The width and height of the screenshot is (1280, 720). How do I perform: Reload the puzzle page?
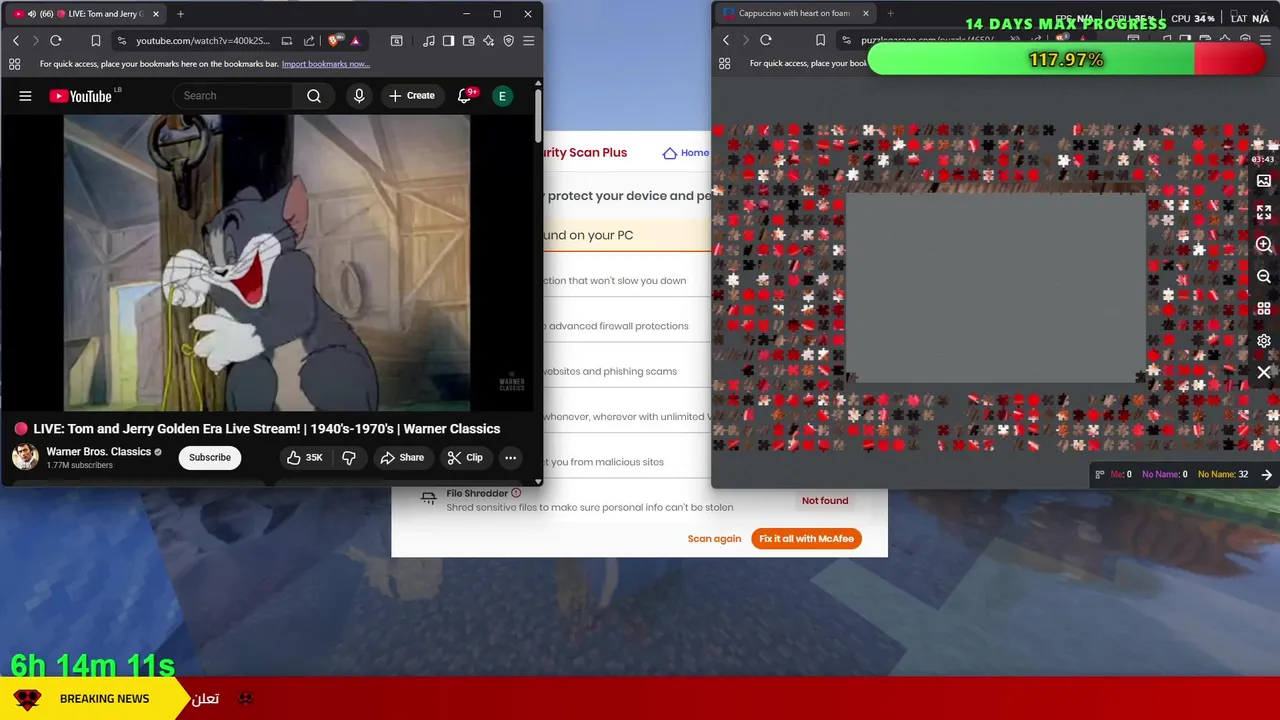766,40
